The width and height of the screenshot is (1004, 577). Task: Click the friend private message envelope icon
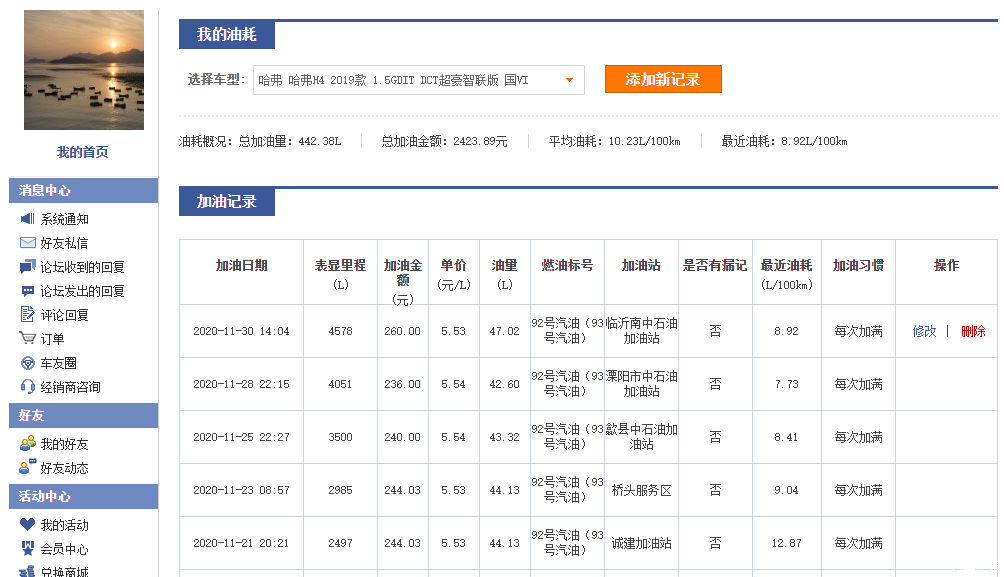tap(27, 243)
